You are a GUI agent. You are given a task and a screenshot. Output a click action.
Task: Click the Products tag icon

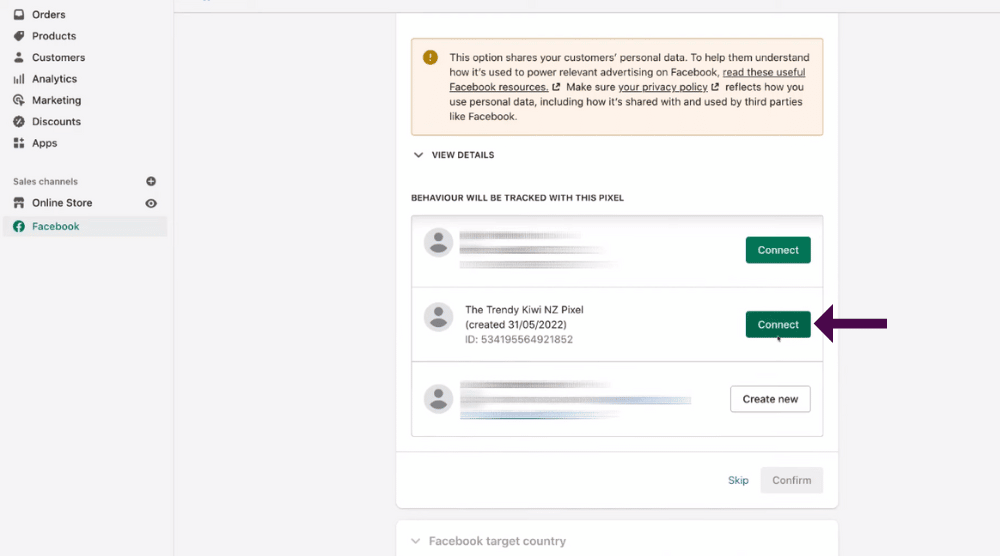[x=19, y=36]
